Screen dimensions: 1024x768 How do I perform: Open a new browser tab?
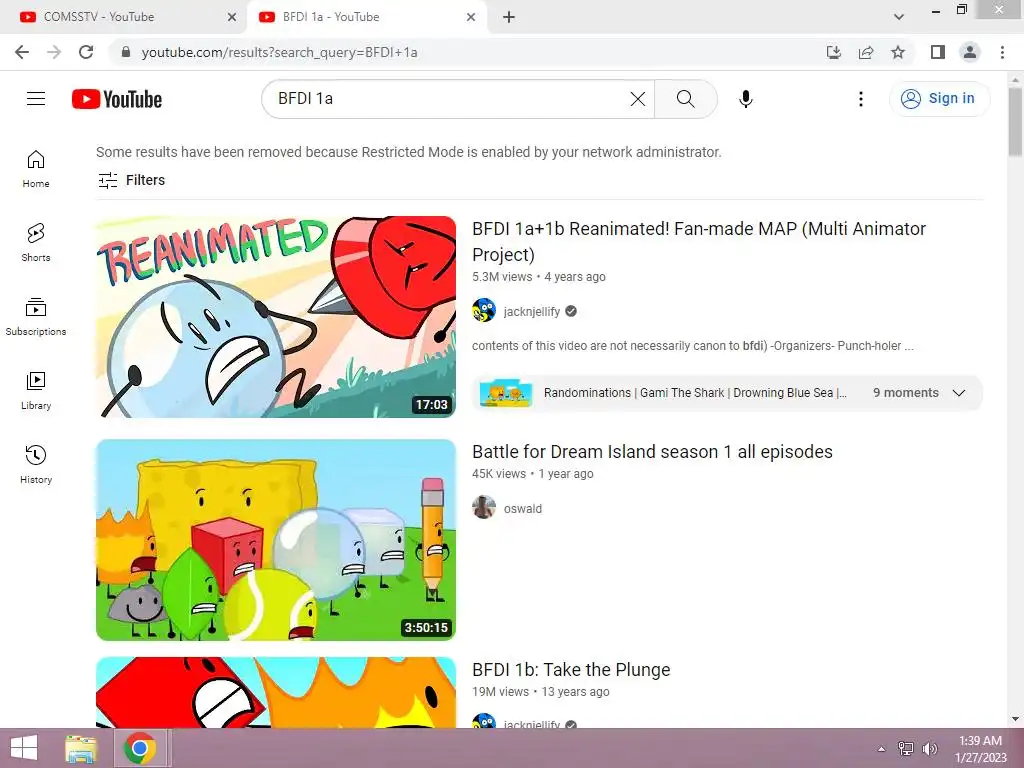[x=509, y=17]
